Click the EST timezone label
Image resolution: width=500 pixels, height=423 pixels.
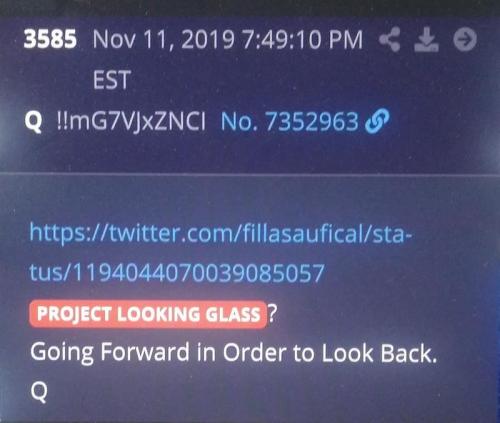pyautogui.click(x=111, y=80)
